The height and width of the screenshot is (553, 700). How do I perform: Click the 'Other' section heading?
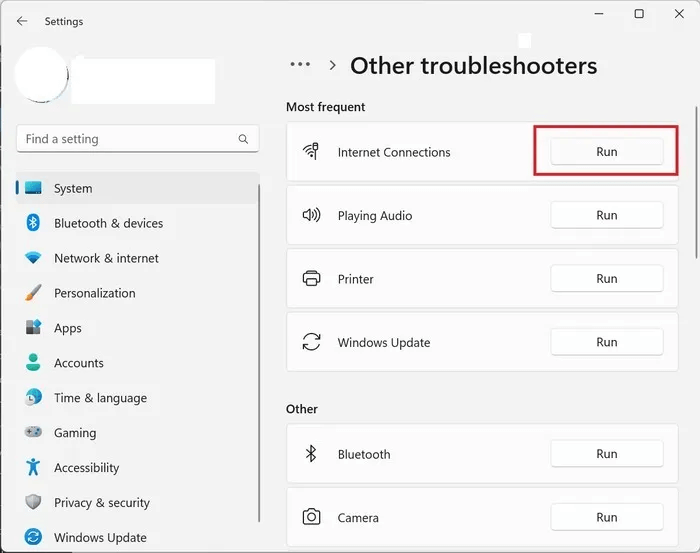[x=302, y=409]
